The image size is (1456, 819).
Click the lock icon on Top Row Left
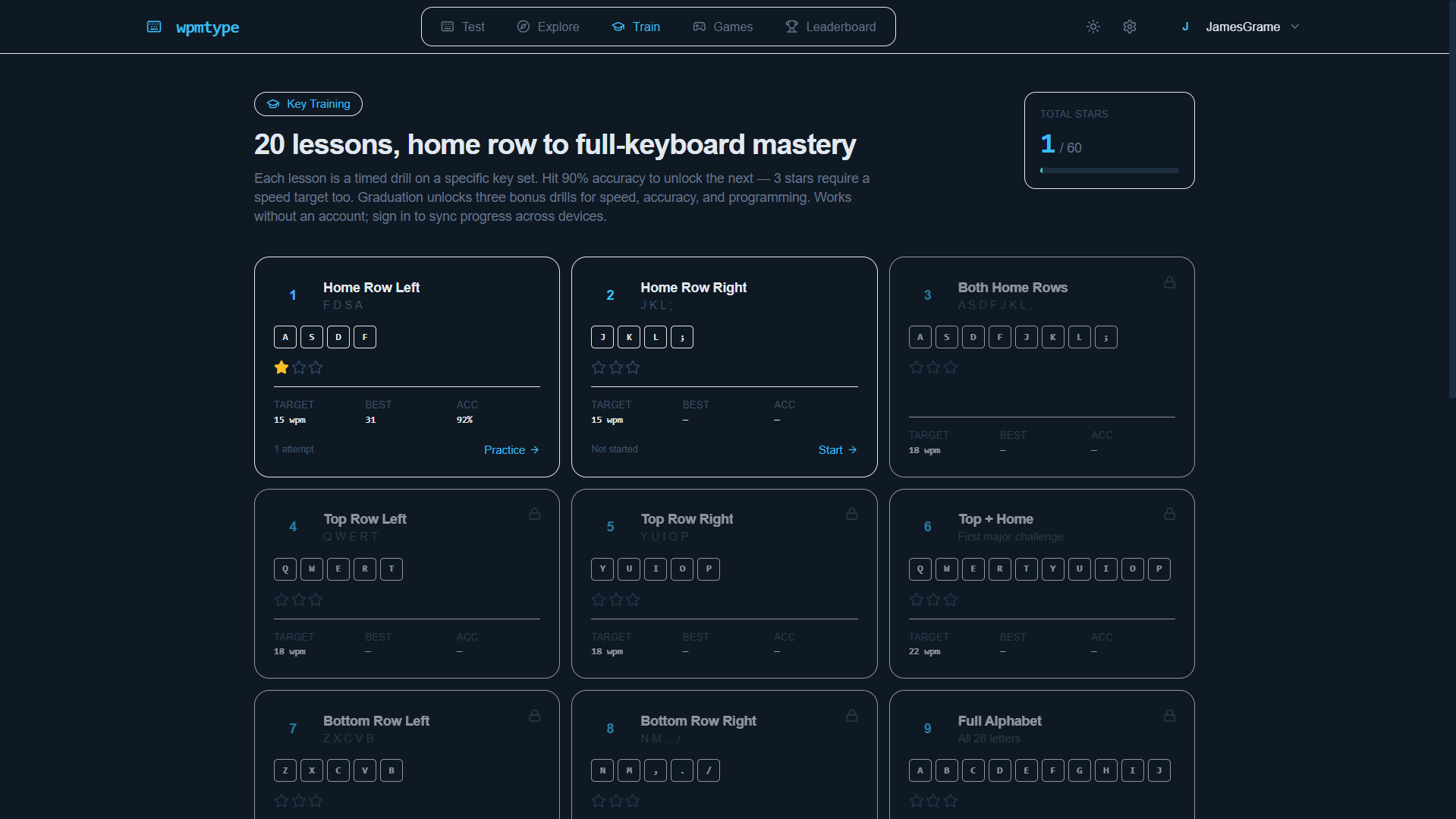click(535, 514)
